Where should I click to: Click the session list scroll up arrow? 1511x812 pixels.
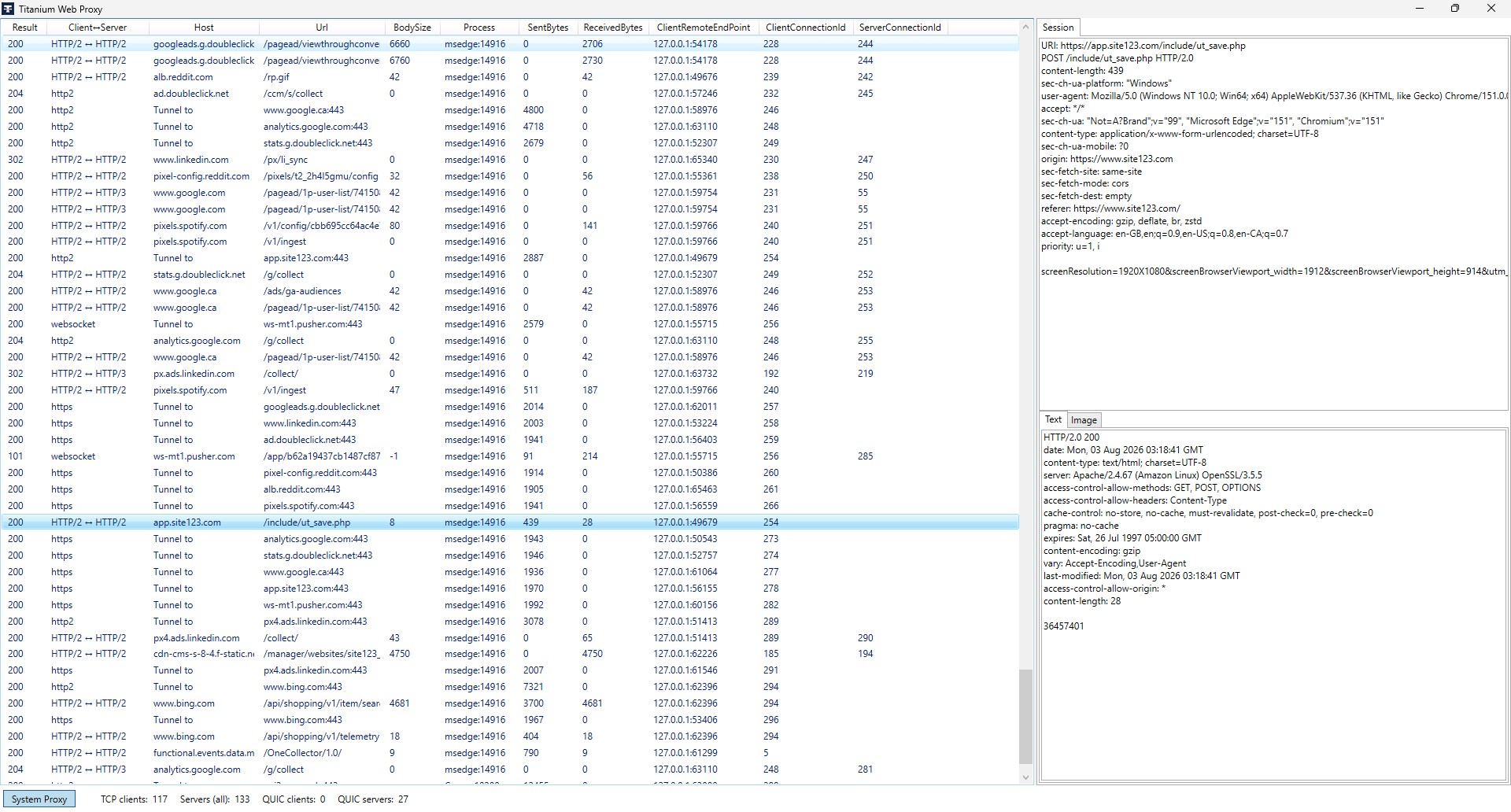(x=1025, y=28)
